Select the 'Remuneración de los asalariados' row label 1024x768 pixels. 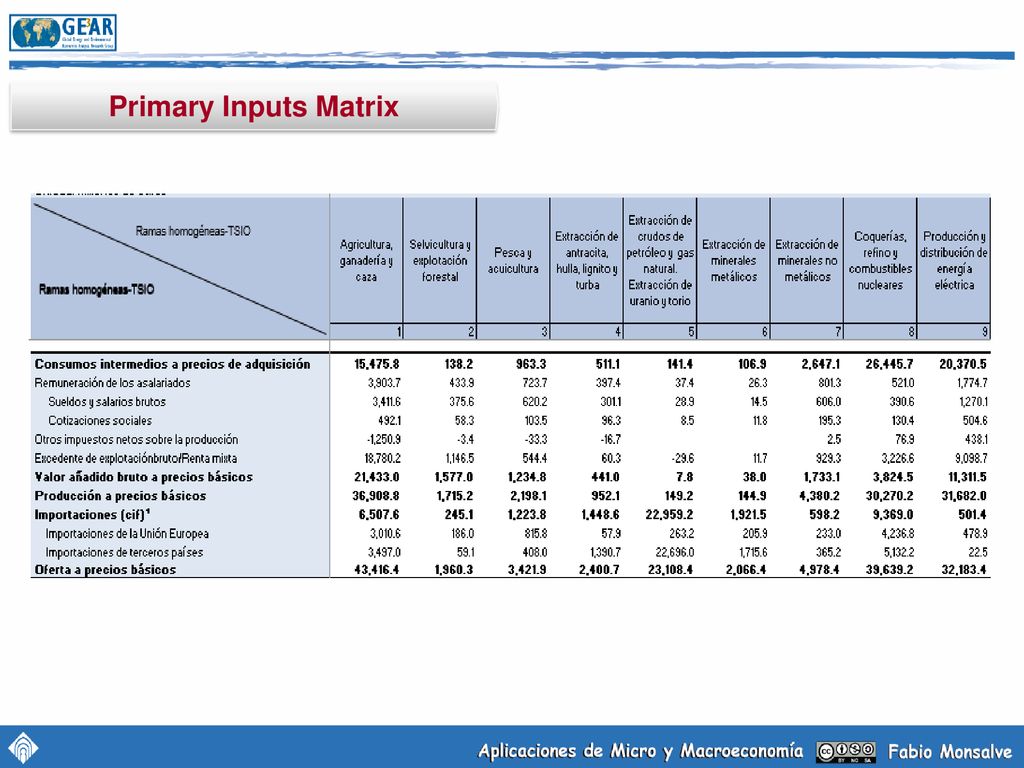pyautogui.click(x=112, y=383)
